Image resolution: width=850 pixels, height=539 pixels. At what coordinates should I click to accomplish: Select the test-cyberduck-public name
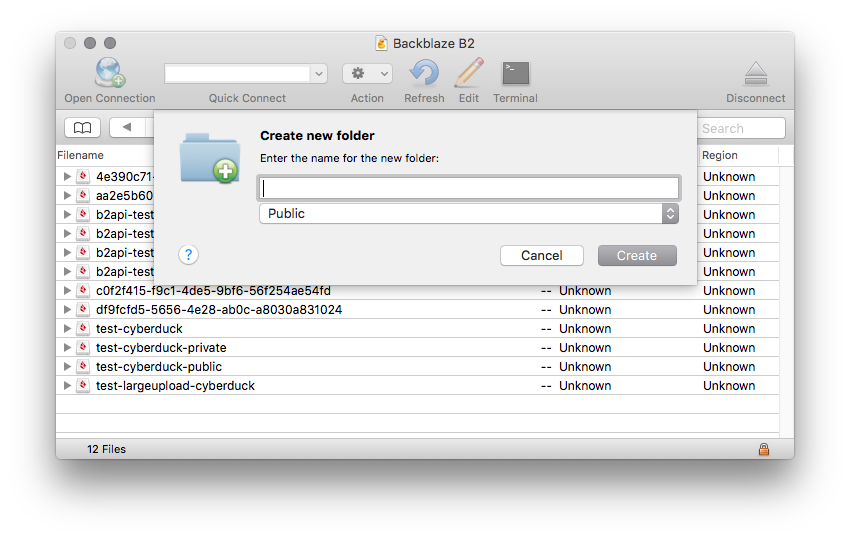click(159, 367)
